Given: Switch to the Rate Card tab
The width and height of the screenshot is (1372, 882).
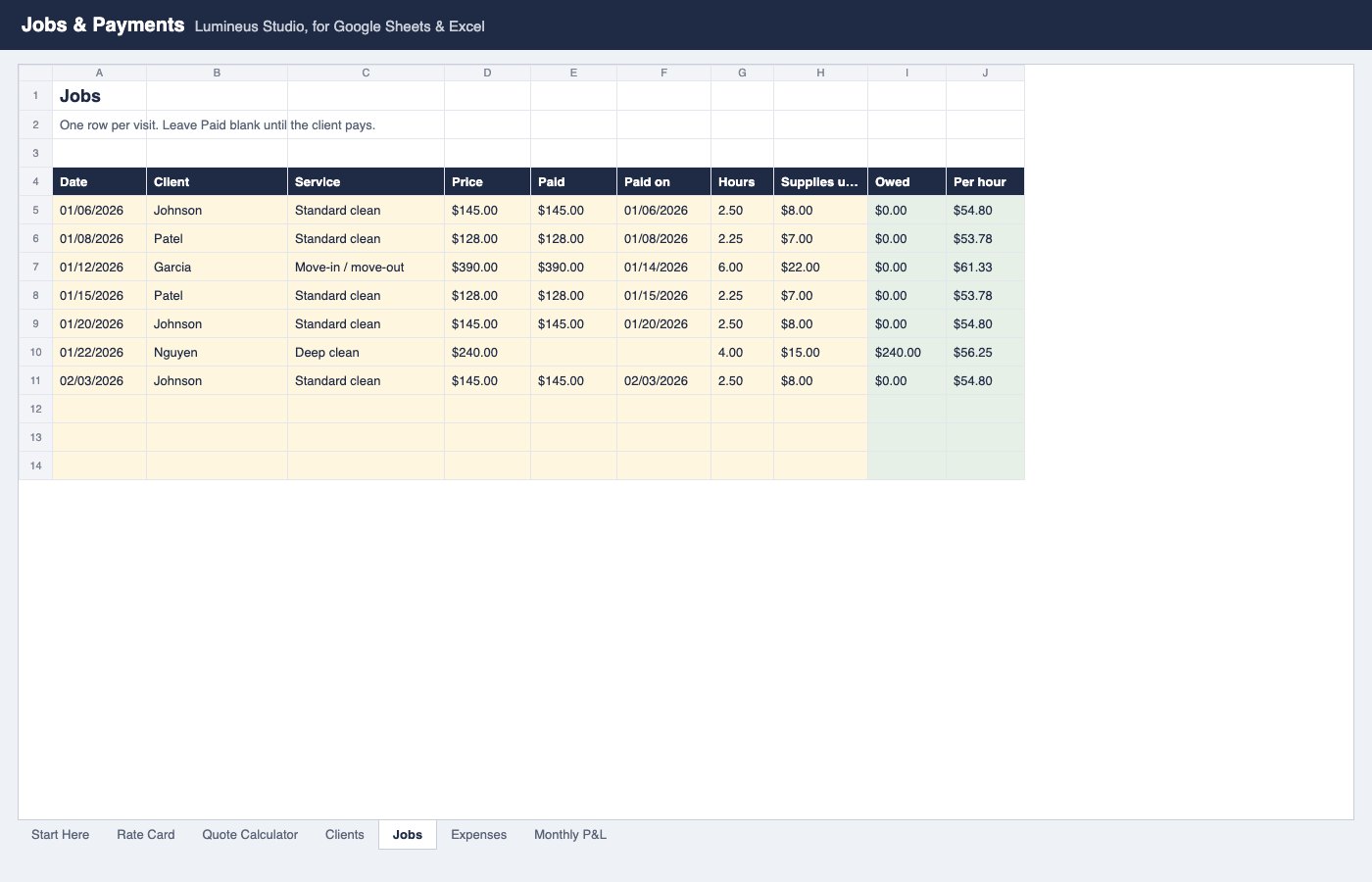Looking at the screenshot, I should pos(146,835).
